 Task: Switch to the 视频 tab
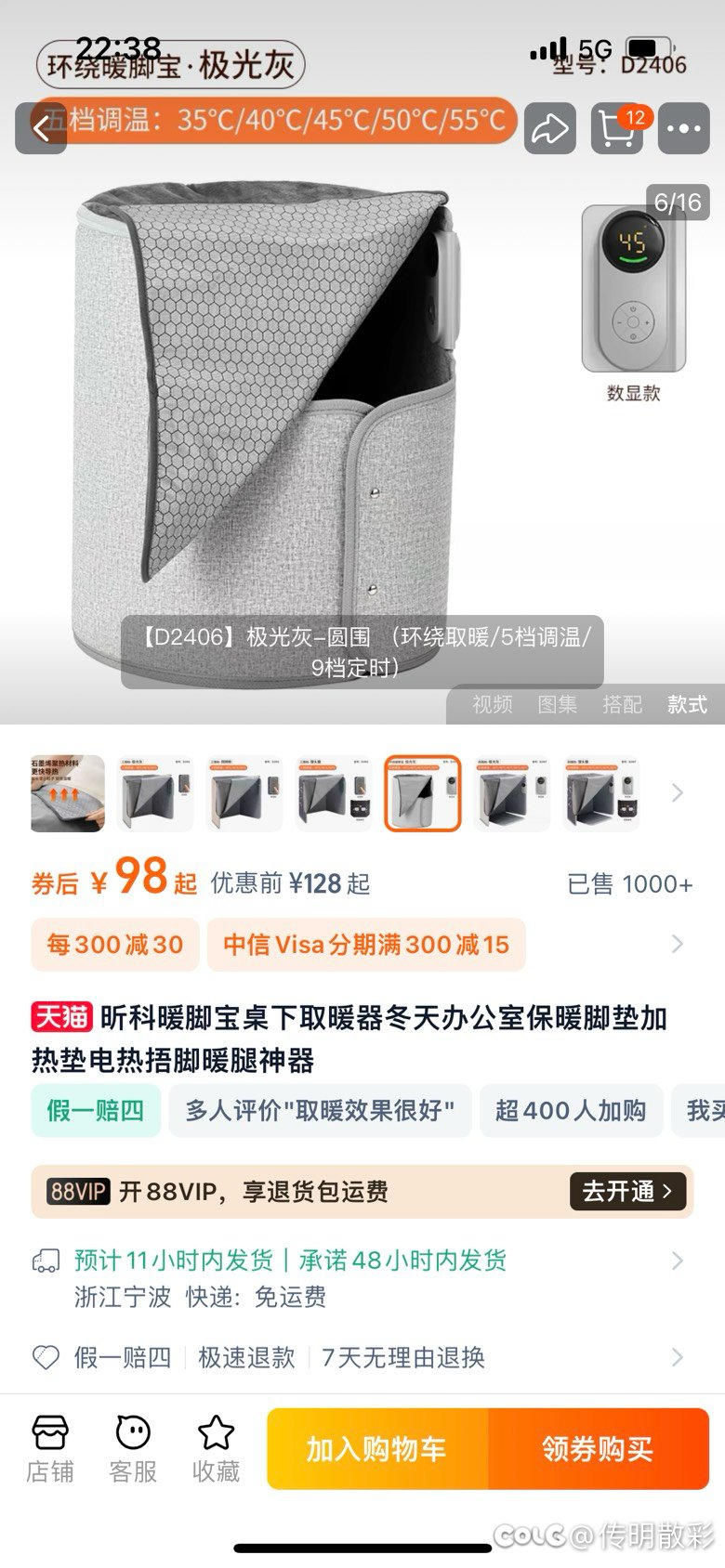pyautogui.click(x=493, y=704)
